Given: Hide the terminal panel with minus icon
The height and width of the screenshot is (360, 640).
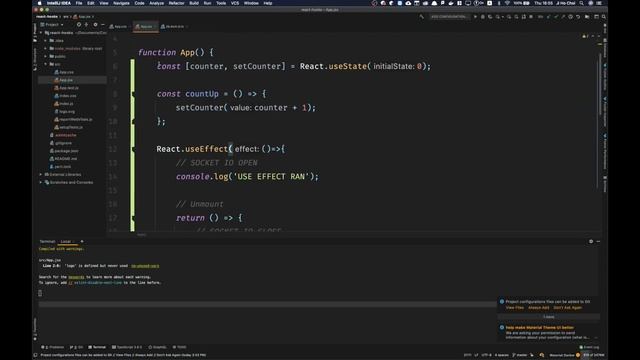Looking at the screenshot, I should tap(598, 242).
